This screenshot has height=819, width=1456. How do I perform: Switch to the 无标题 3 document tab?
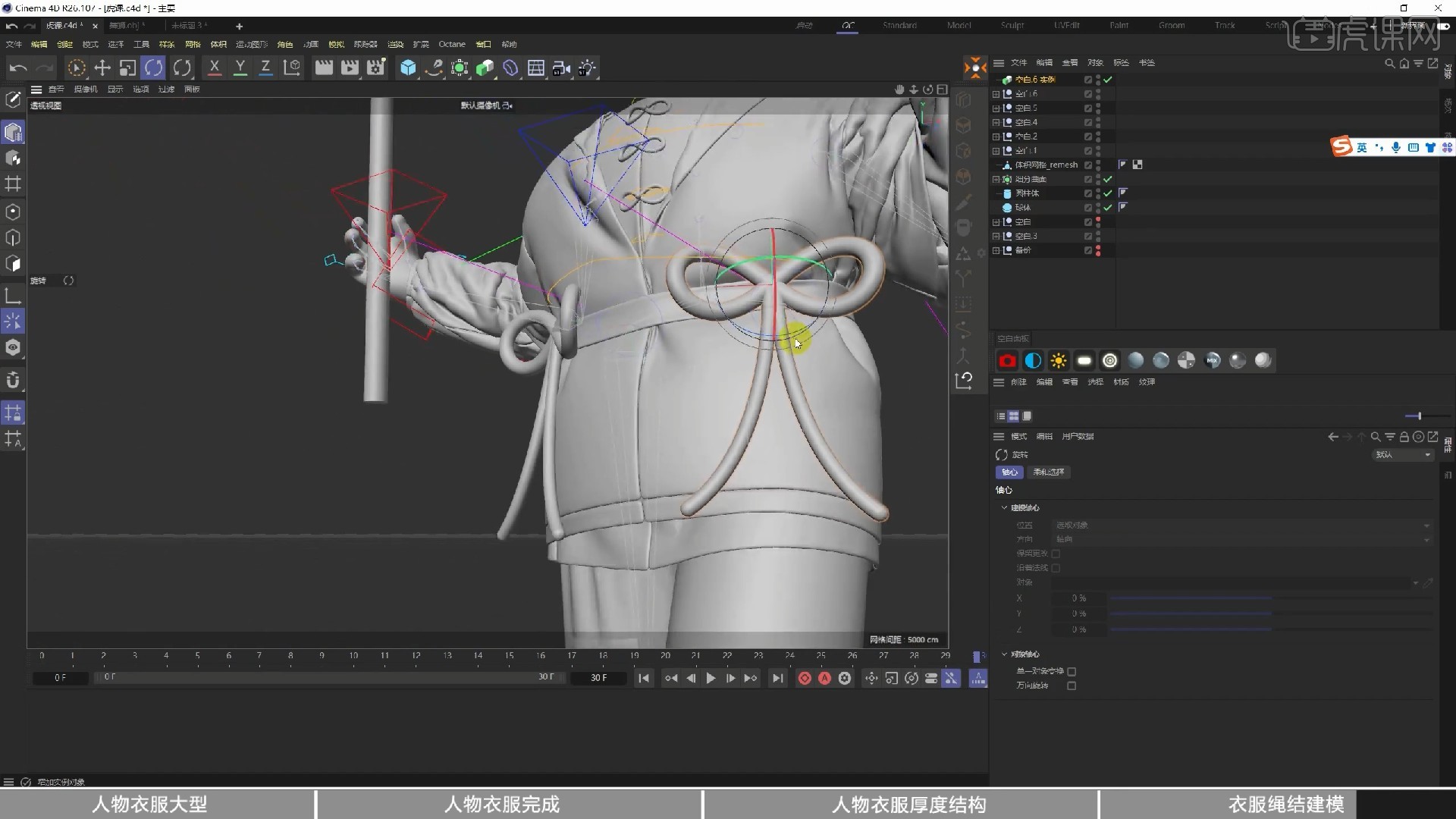(x=189, y=26)
